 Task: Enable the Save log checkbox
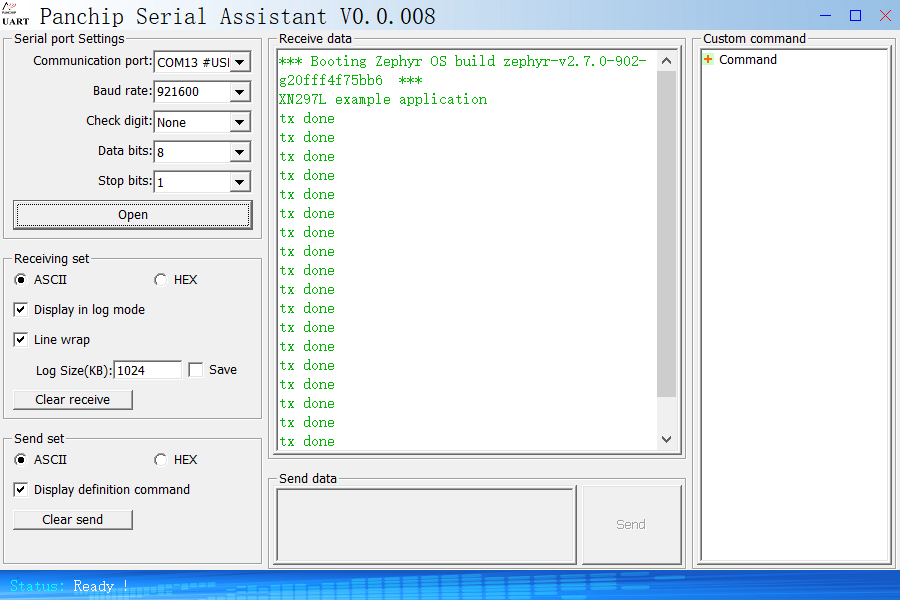[196, 370]
